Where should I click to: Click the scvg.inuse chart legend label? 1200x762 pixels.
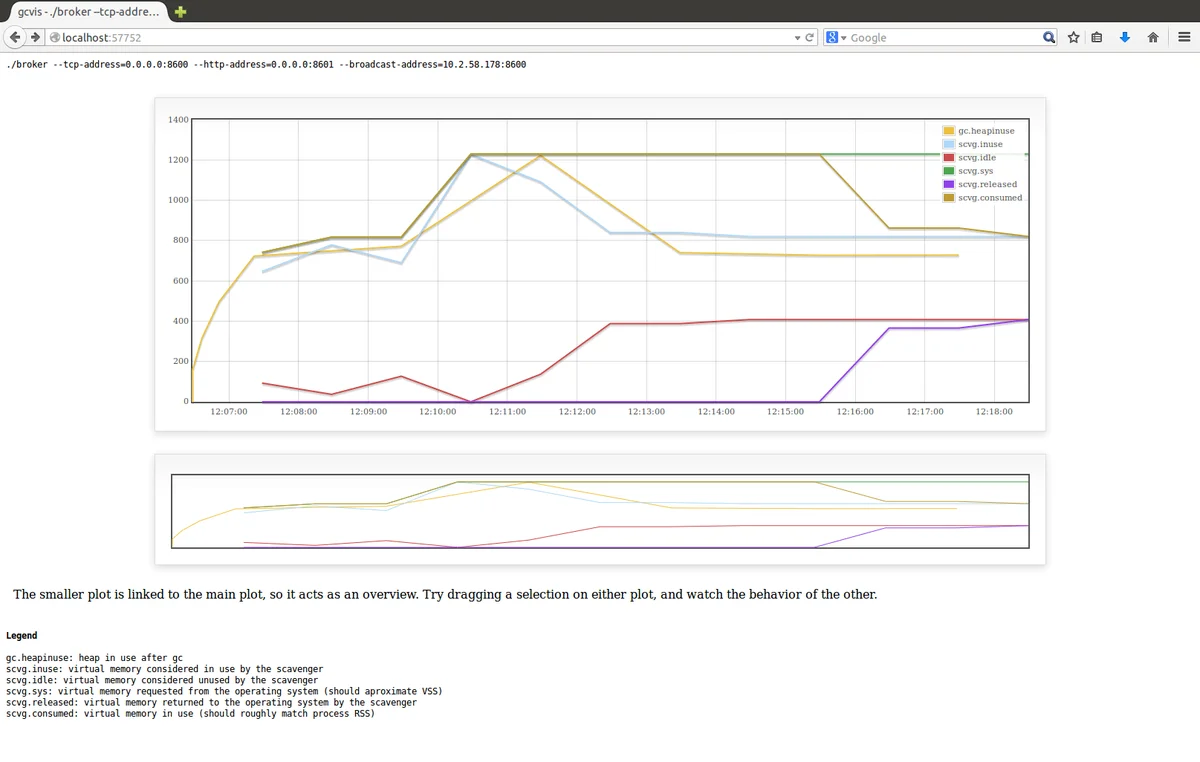[x=980, y=144]
